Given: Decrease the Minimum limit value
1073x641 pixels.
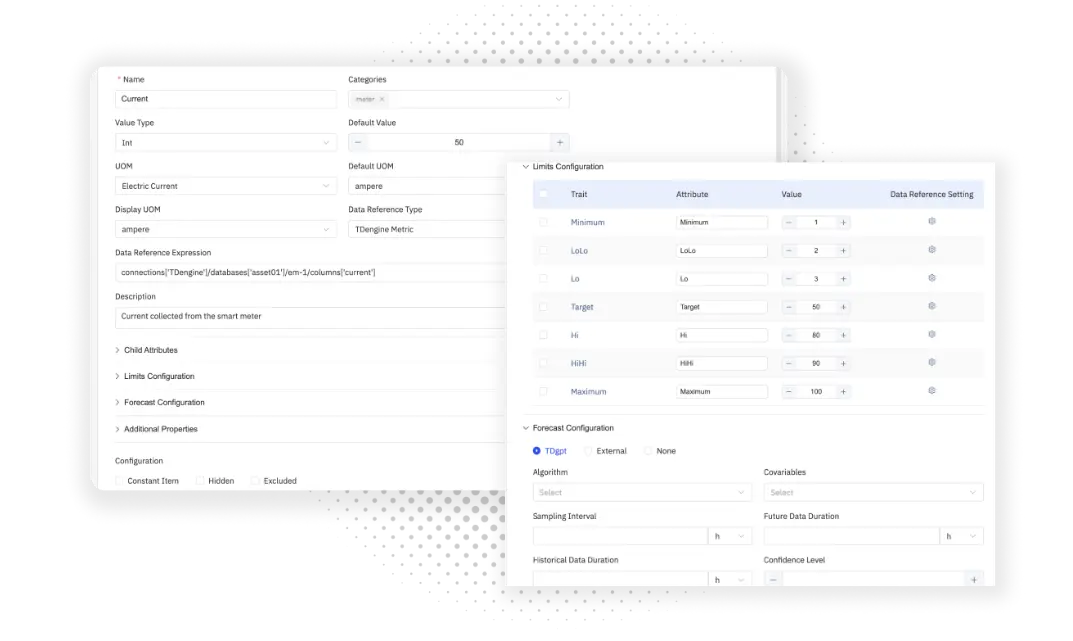Looking at the screenshot, I should click(788, 222).
